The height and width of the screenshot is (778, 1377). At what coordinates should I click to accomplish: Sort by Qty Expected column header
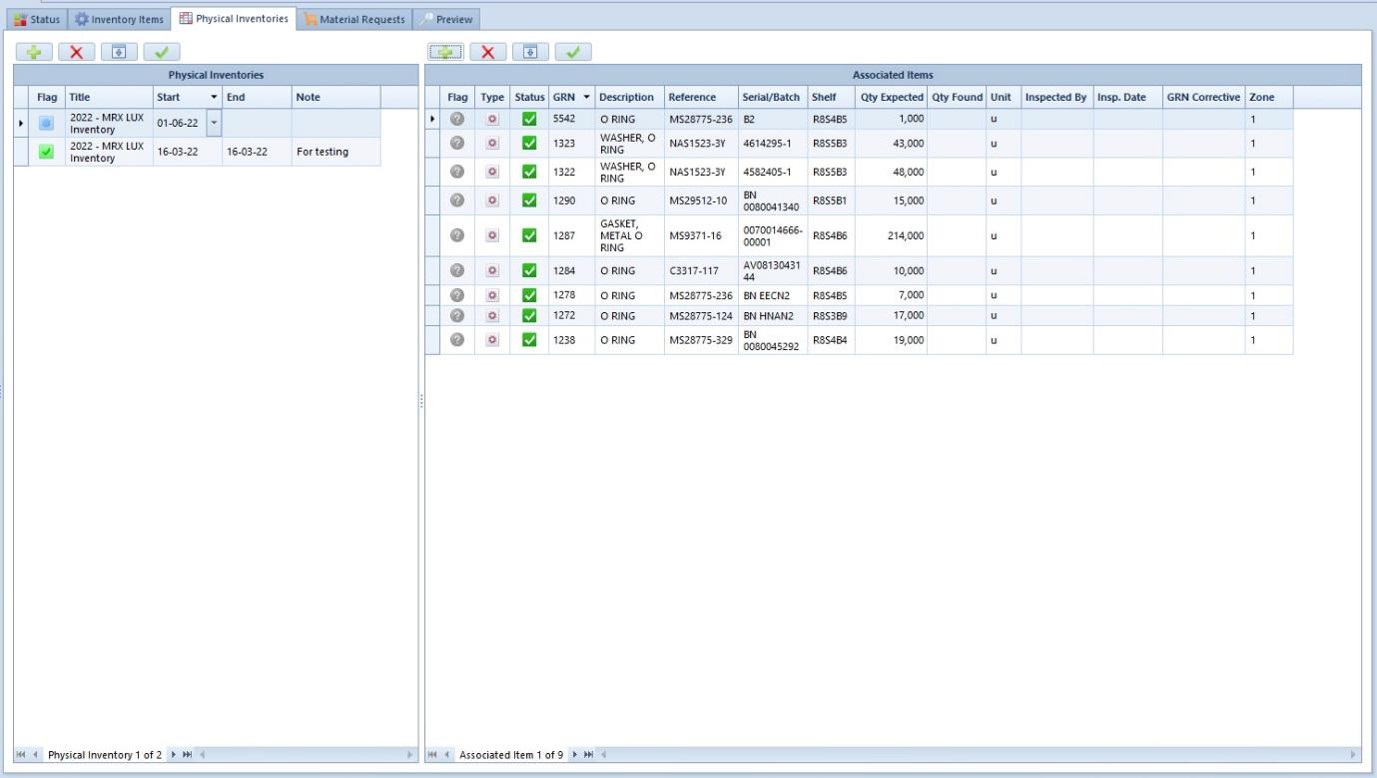(x=891, y=97)
